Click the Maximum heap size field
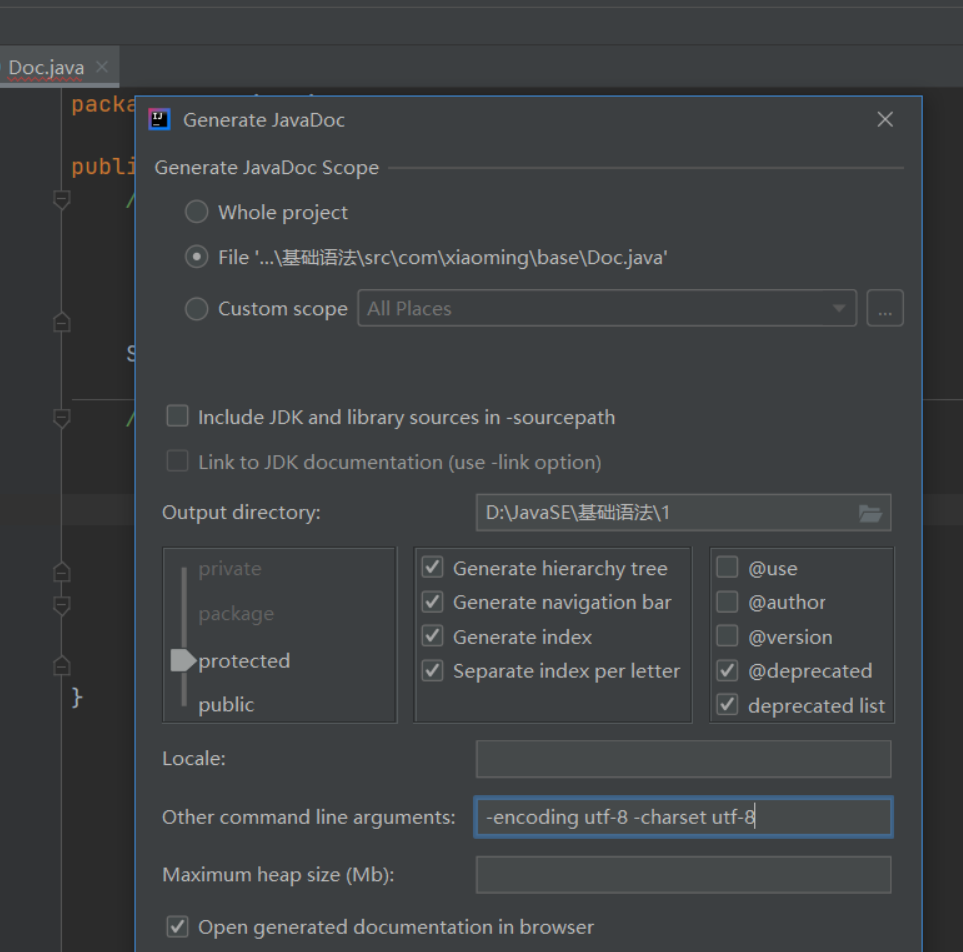963x952 pixels. click(x=684, y=875)
